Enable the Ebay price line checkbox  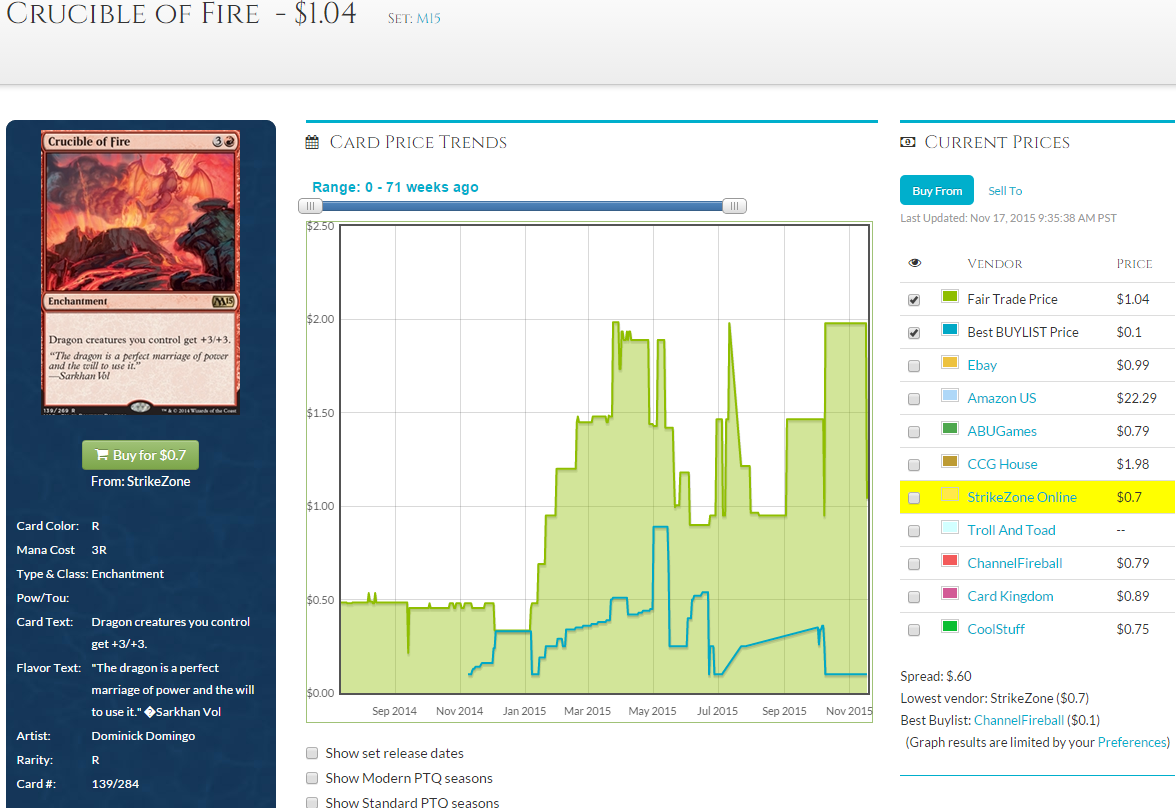coord(914,365)
